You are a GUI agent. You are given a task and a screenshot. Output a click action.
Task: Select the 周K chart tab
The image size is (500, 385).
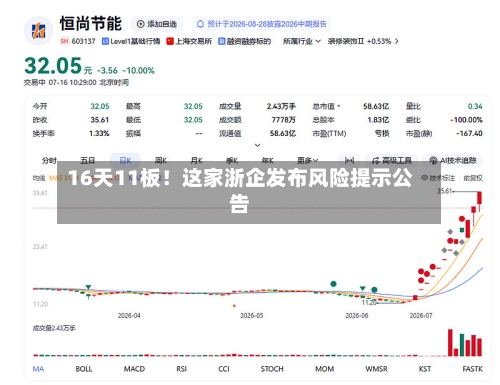pyautogui.click(x=161, y=161)
